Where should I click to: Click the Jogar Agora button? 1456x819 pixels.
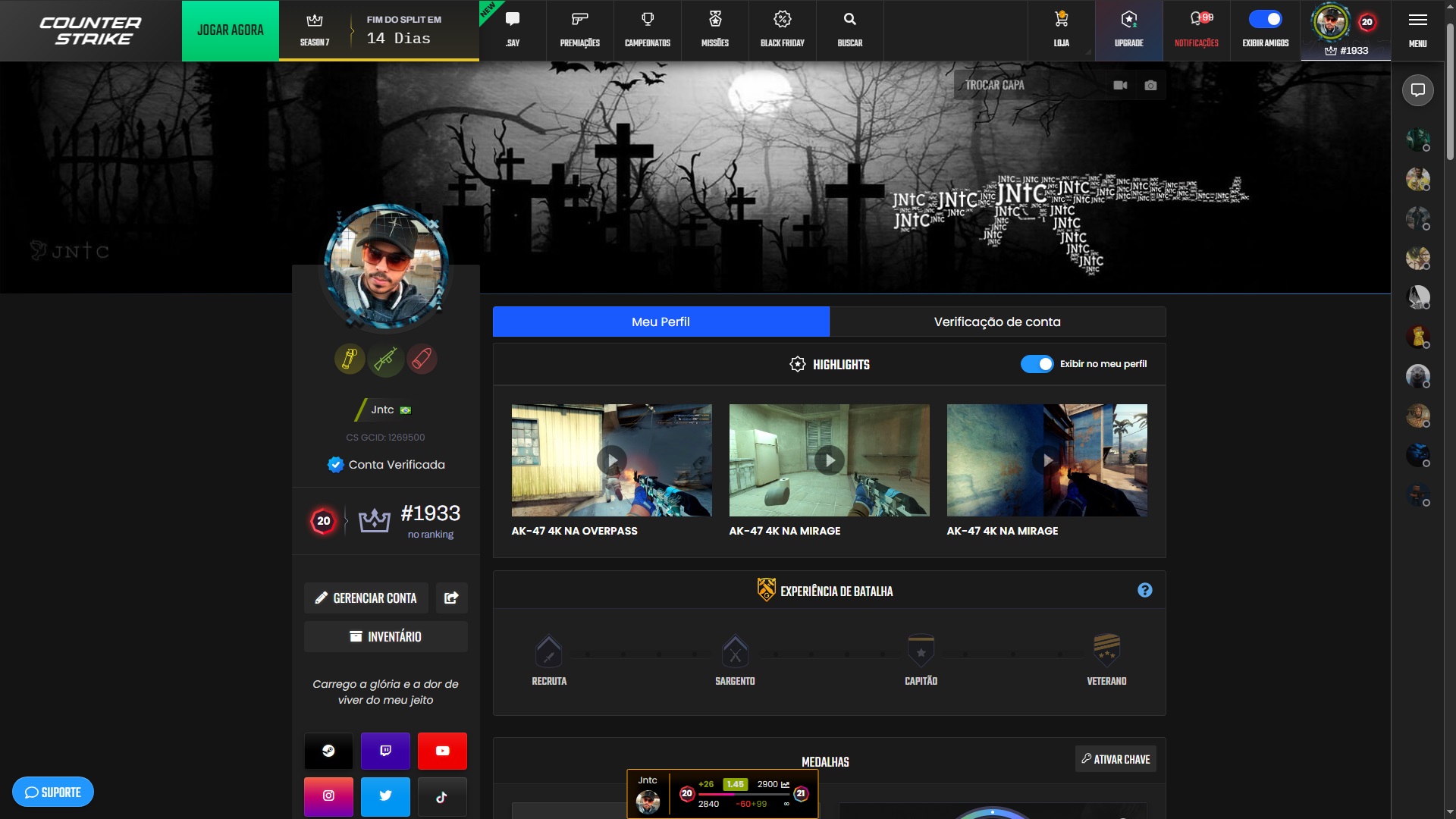click(x=231, y=30)
